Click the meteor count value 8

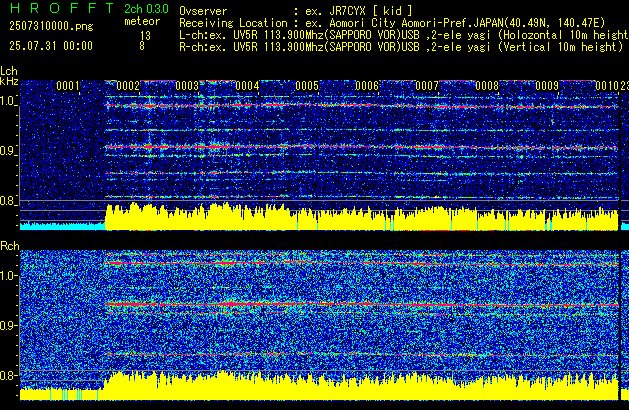(142, 46)
